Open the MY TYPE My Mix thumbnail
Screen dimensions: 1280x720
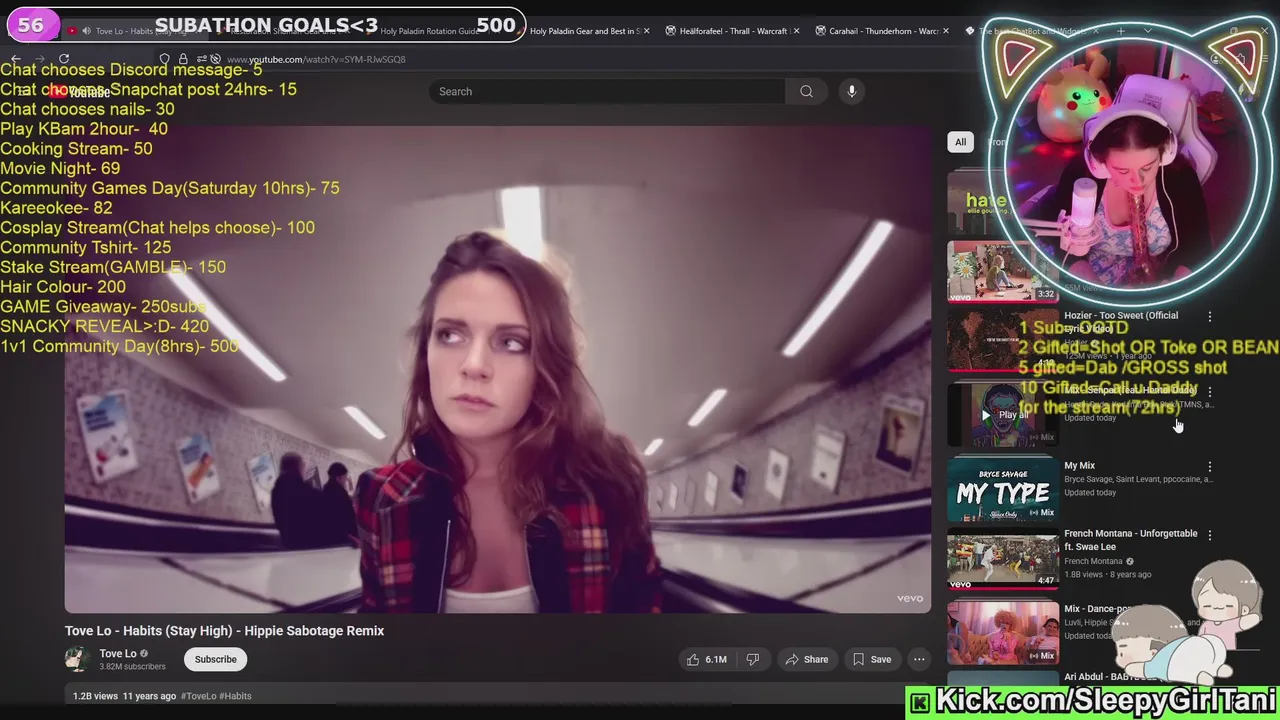pos(1002,489)
